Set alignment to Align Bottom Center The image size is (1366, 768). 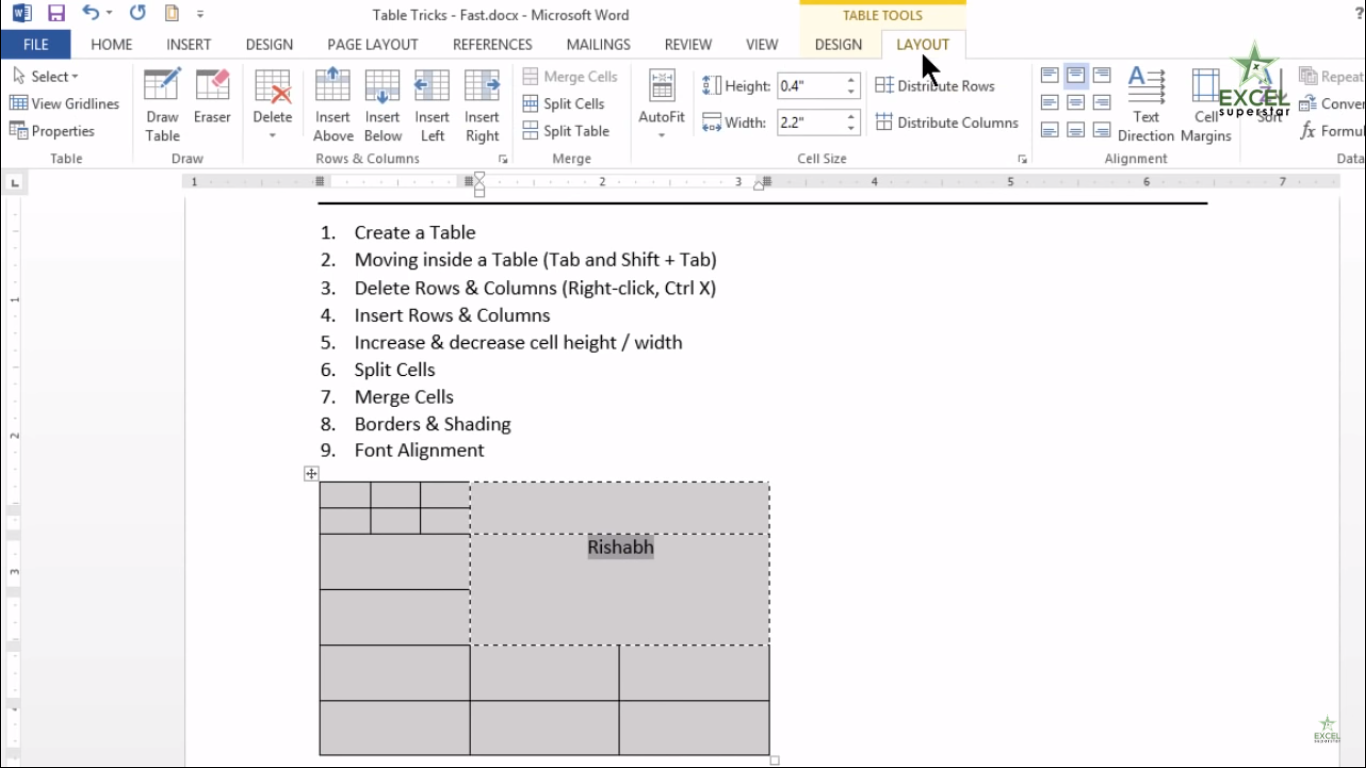1076,129
